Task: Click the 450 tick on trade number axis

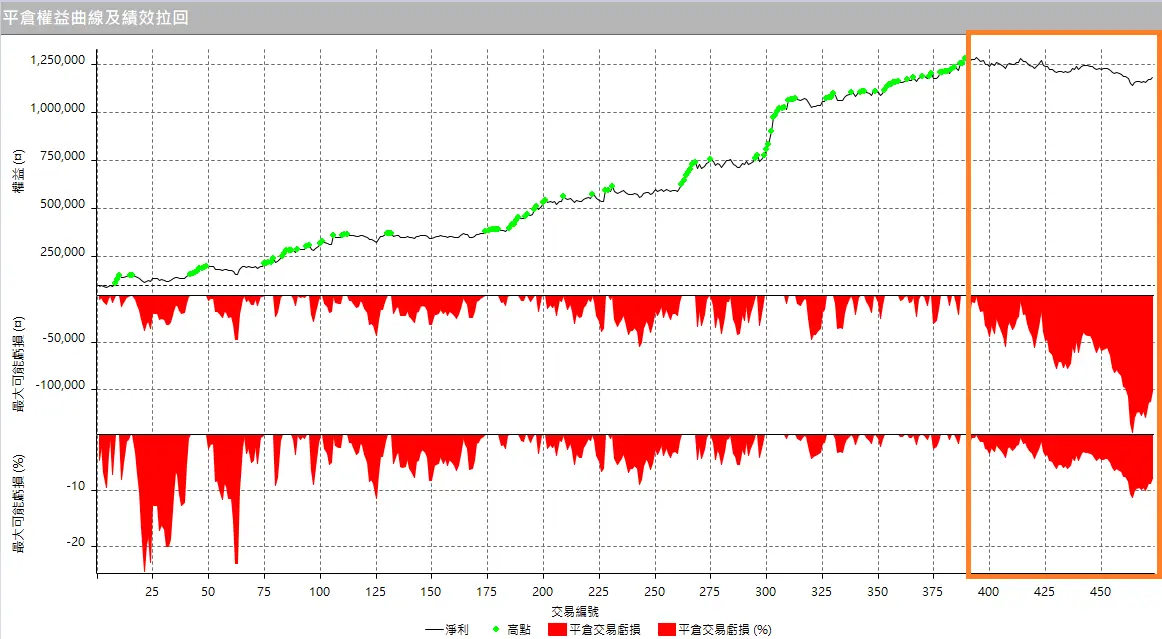Action: [1099, 591]
